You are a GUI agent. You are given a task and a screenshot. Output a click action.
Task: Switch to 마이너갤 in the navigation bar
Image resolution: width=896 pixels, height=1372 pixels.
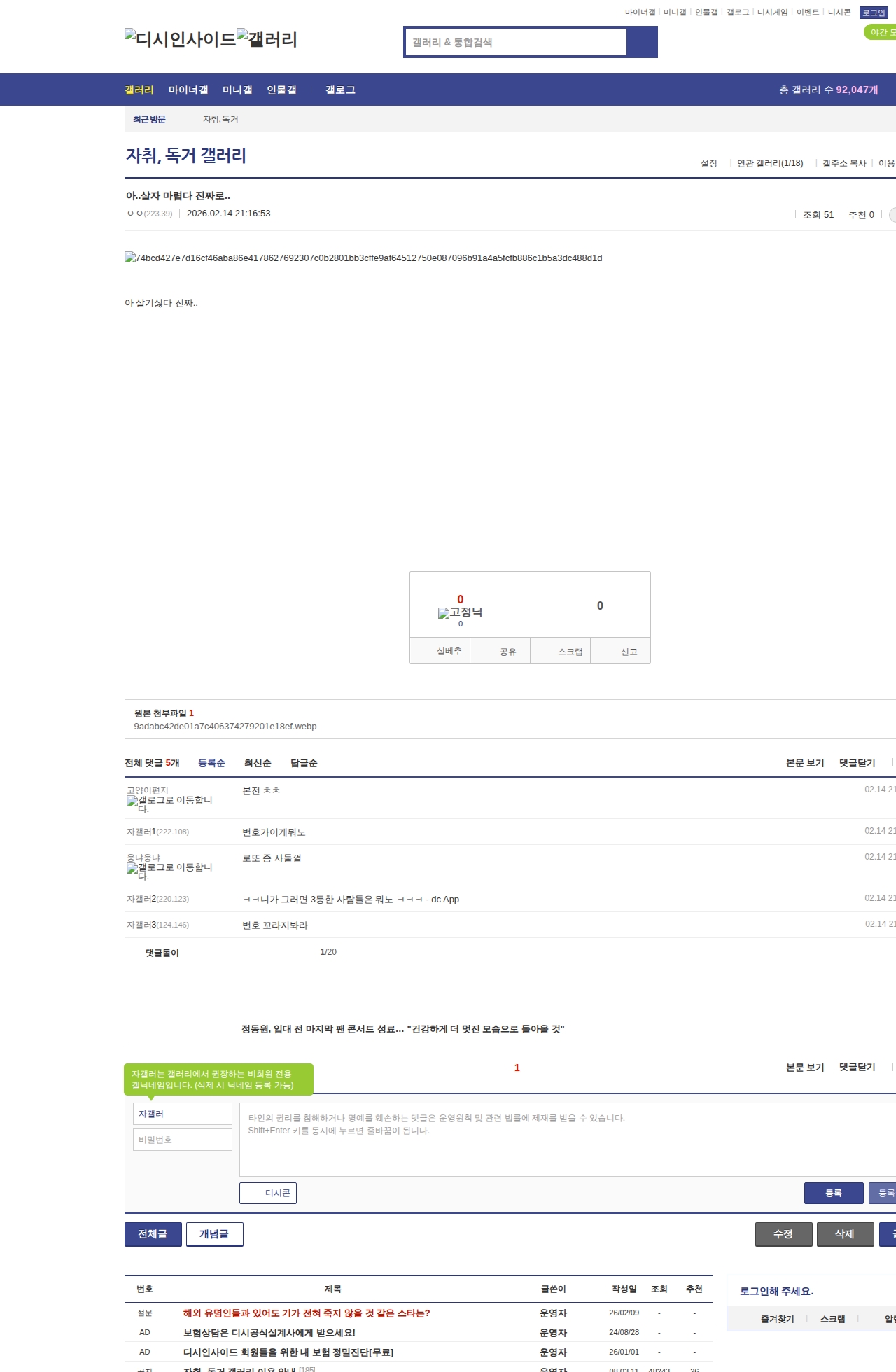point(188,90)
